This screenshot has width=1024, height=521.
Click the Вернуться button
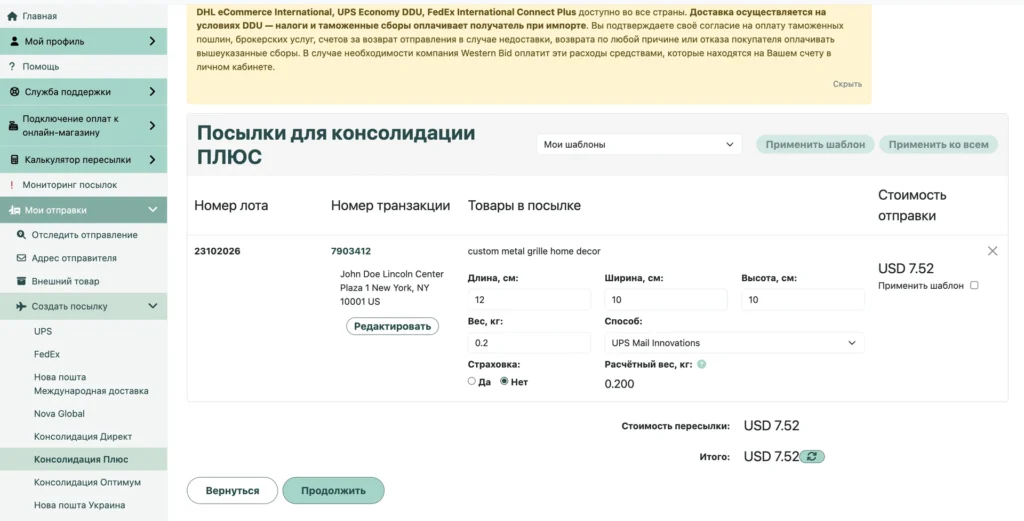coord(232,490)
